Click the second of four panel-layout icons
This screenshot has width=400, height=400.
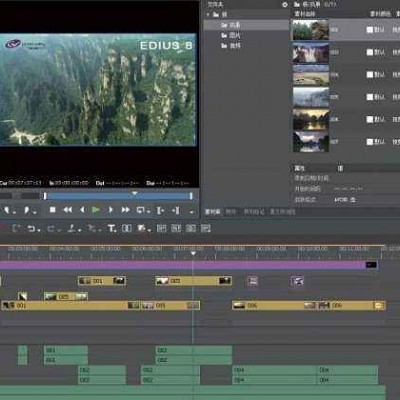[176, 228]
